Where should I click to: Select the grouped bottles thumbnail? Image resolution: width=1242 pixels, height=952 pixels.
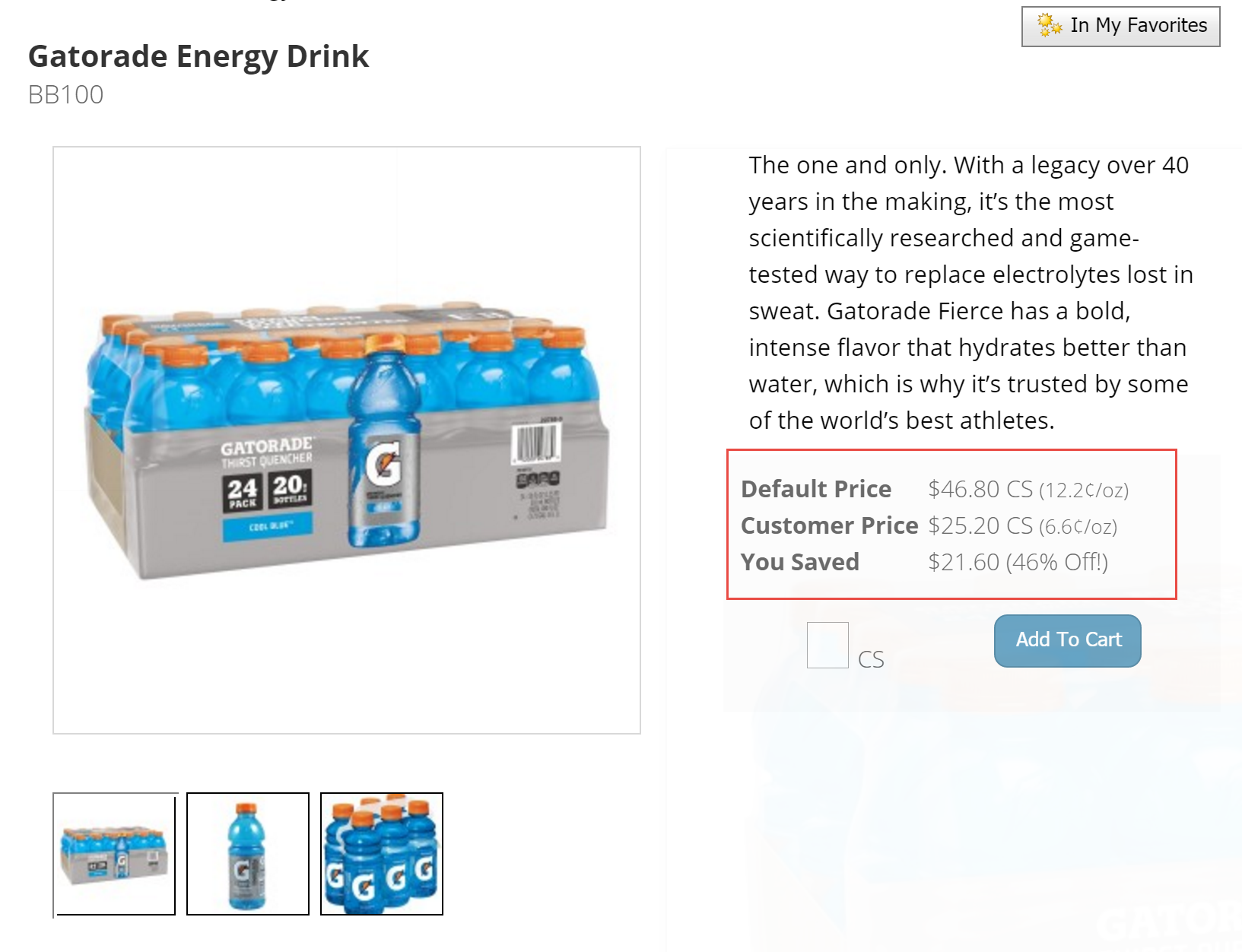[x=382, y=854]
